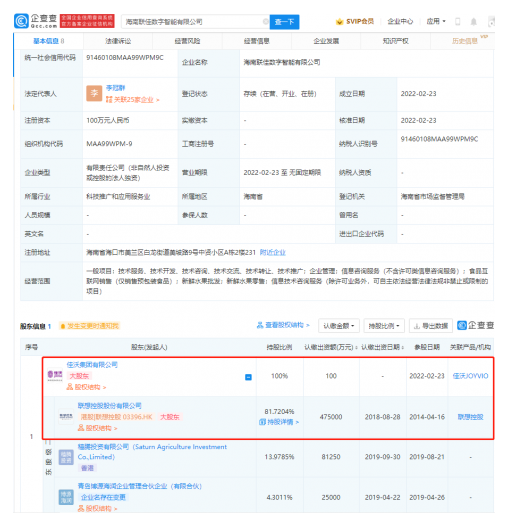Image resolution: width=506 pixels, height=521 pixels.
Task: Select the 基本信息 tab
Action: click(49, 41)
